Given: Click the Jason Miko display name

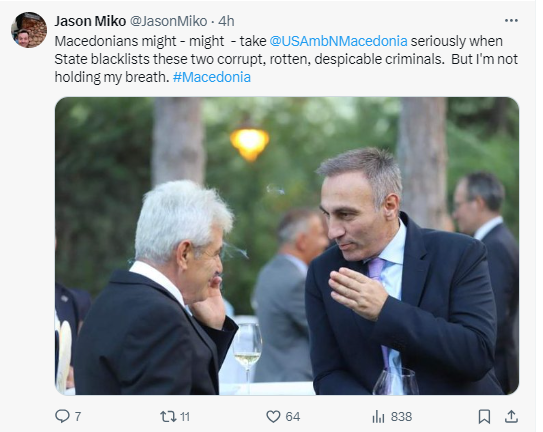Looking at the screenshot, I should coord(90,21).
